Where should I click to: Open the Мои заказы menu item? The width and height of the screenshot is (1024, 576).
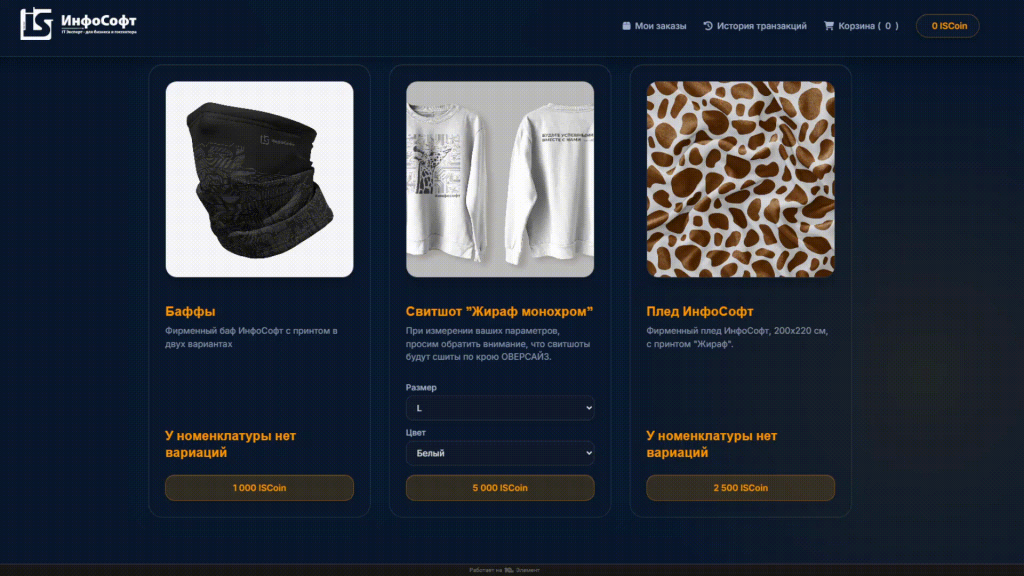(654, 26)
